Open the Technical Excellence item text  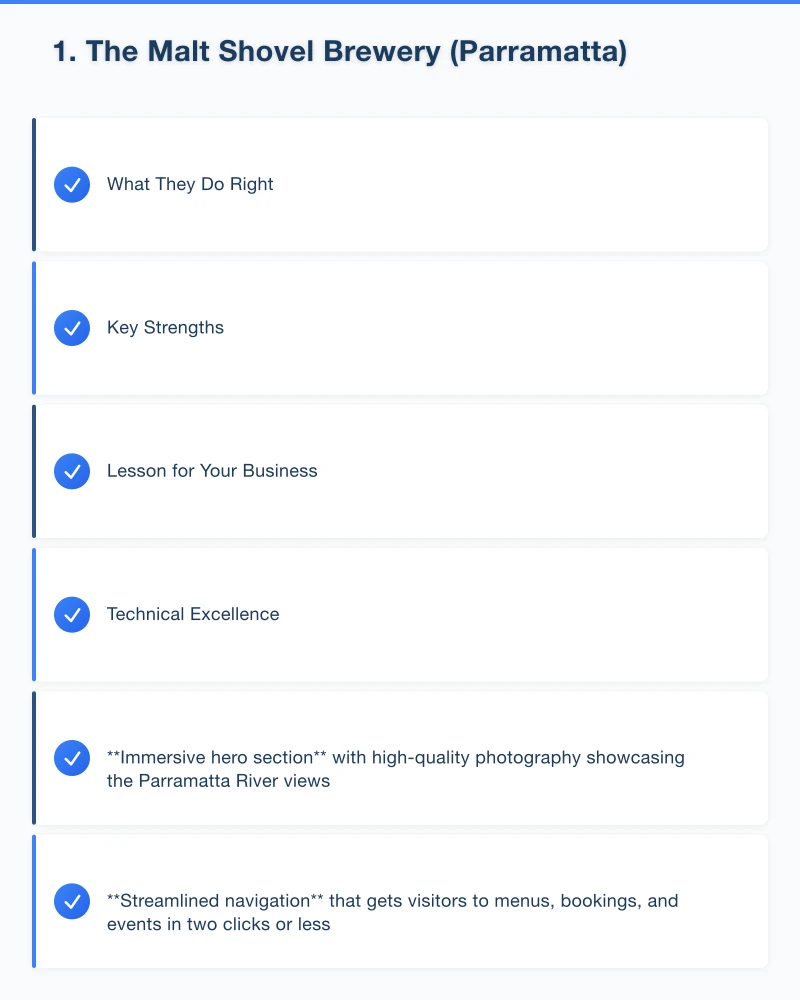tap(193, 614)
